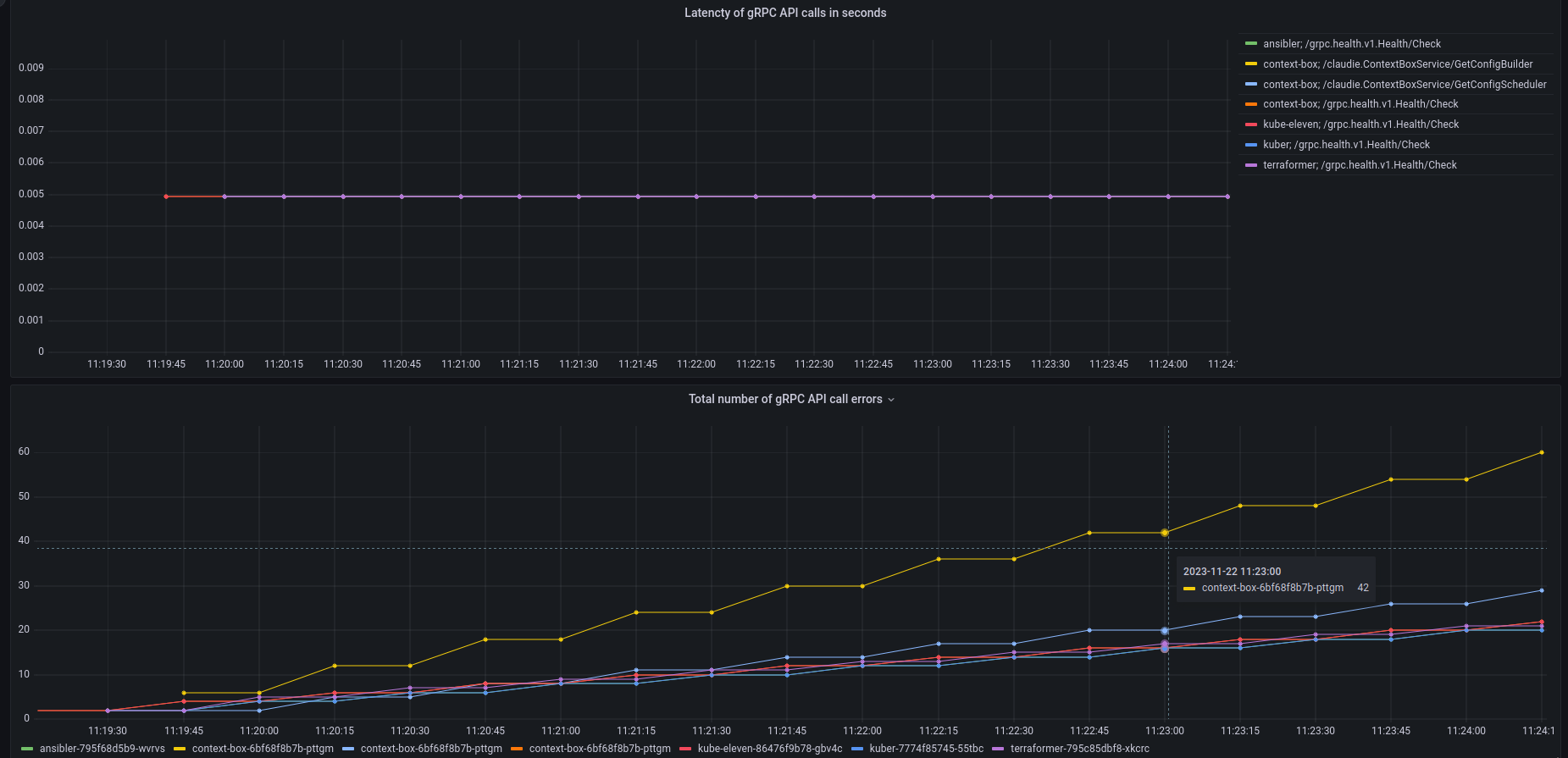
Task: Click yellow swatch in the errors panel legend
Action: tap(180, 749)
